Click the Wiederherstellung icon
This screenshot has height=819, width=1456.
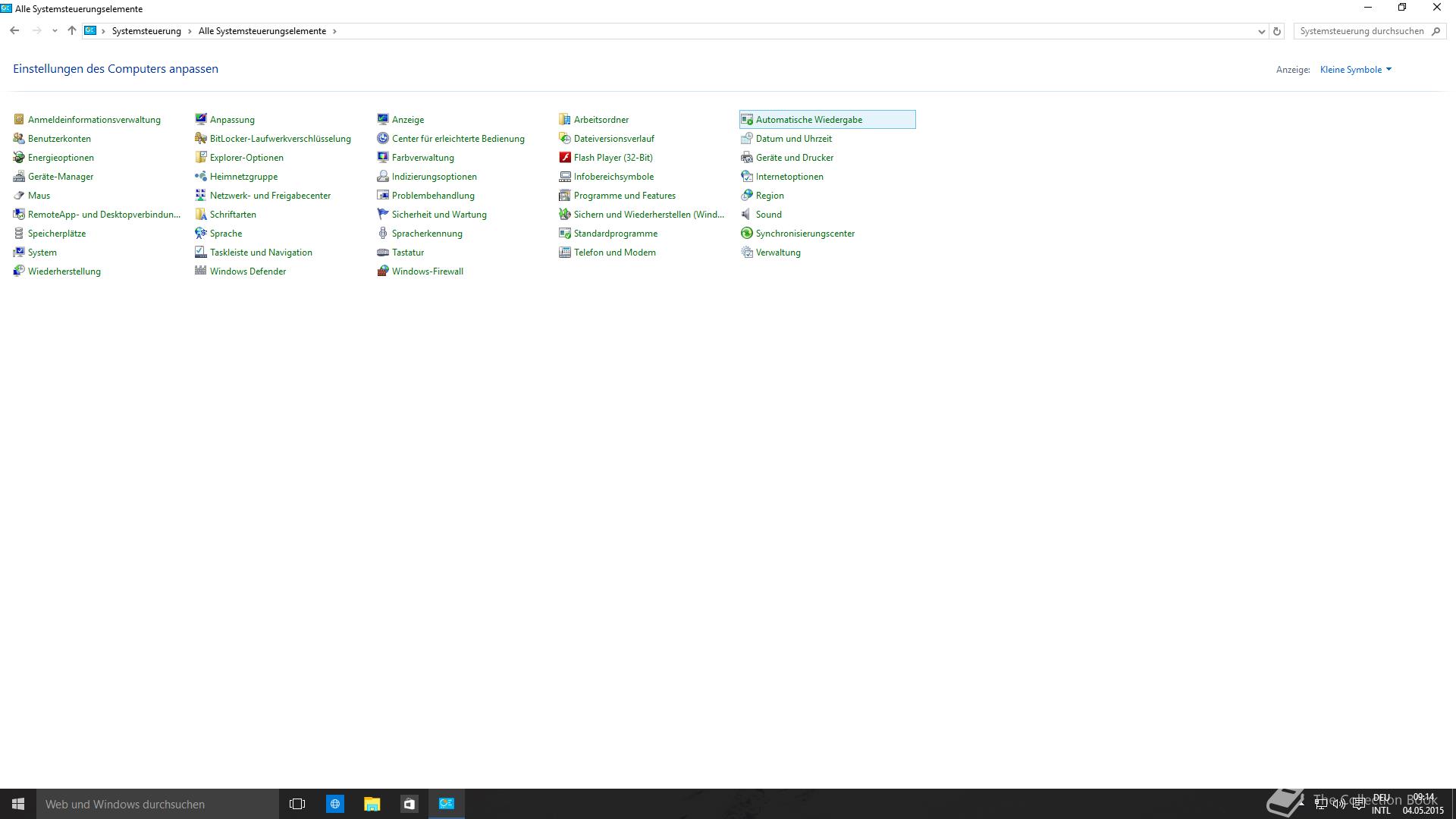click(19, 271)
